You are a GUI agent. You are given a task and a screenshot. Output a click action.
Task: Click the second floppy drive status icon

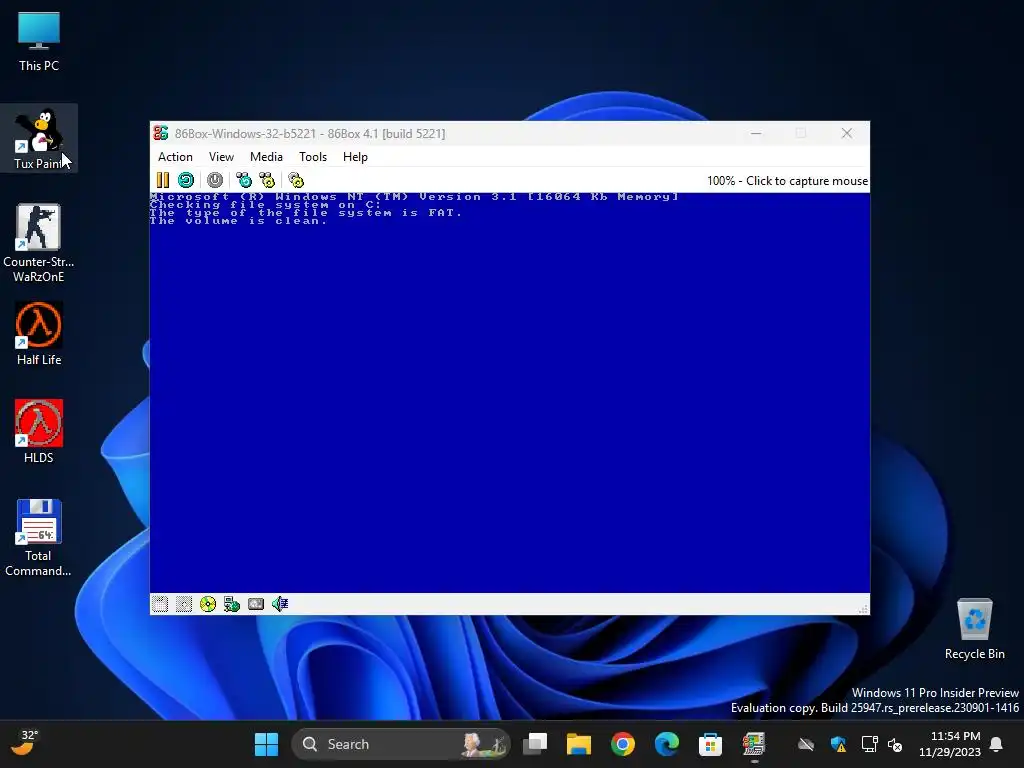[184, 604]
